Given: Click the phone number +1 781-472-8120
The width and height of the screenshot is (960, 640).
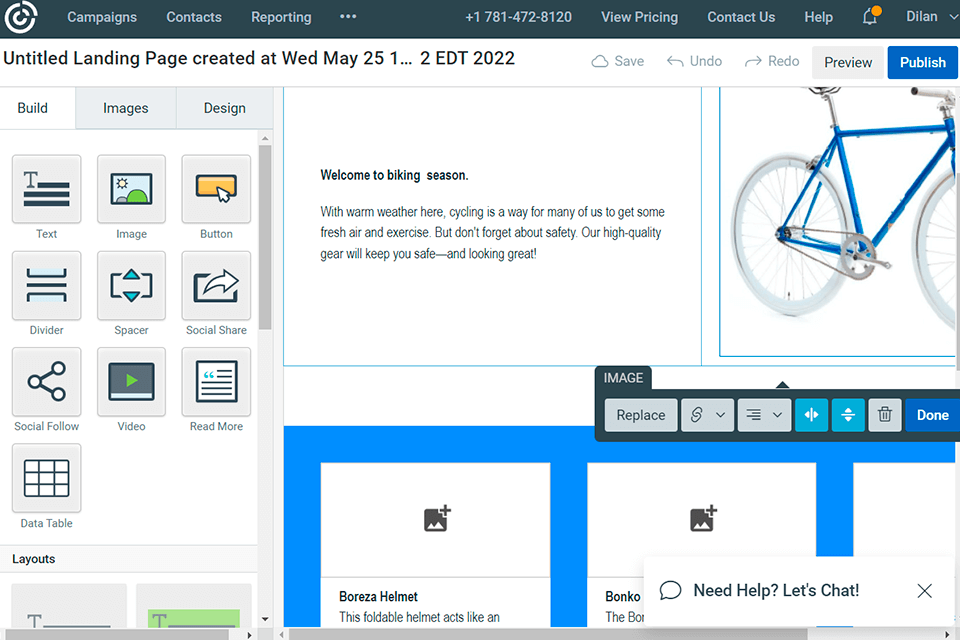Looking at the screenshot, I should point(518,17).
